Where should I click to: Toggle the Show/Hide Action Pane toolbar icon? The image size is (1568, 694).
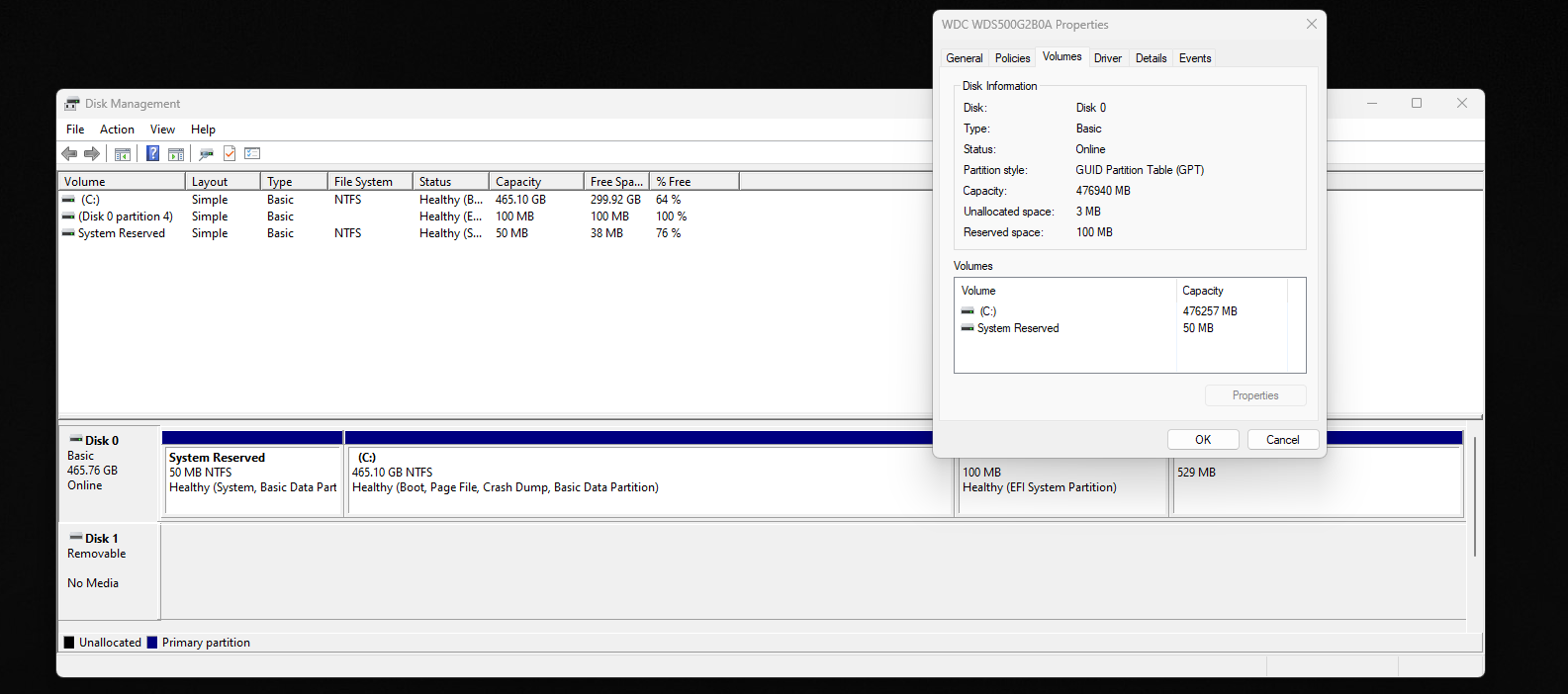pos(176,153)
